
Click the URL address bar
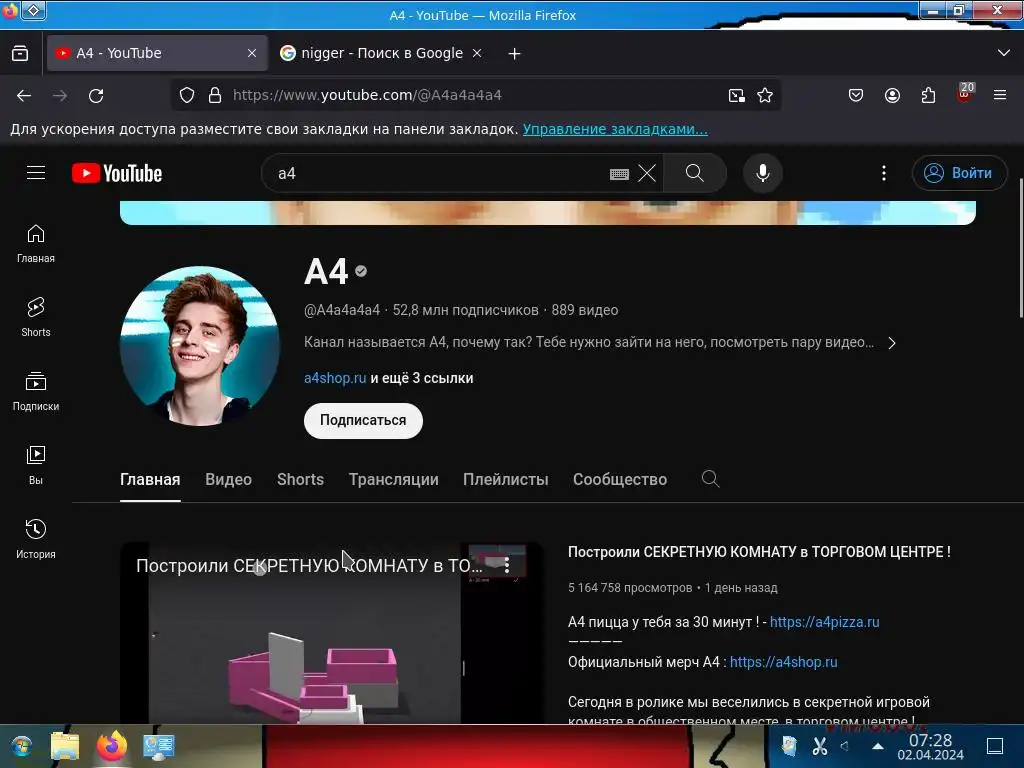pyautogui.click(x=477, y=95)
